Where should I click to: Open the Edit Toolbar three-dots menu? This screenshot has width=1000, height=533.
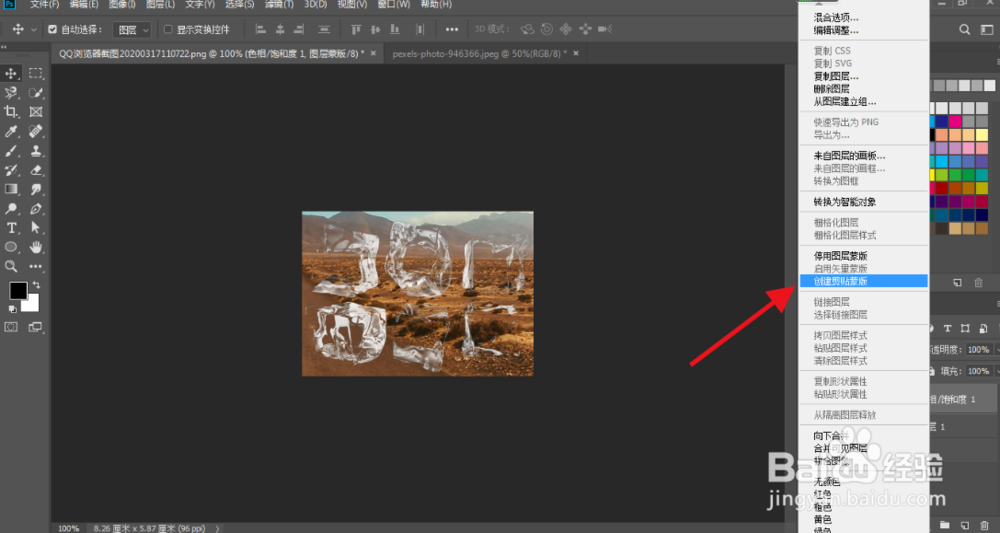point(36,266)
